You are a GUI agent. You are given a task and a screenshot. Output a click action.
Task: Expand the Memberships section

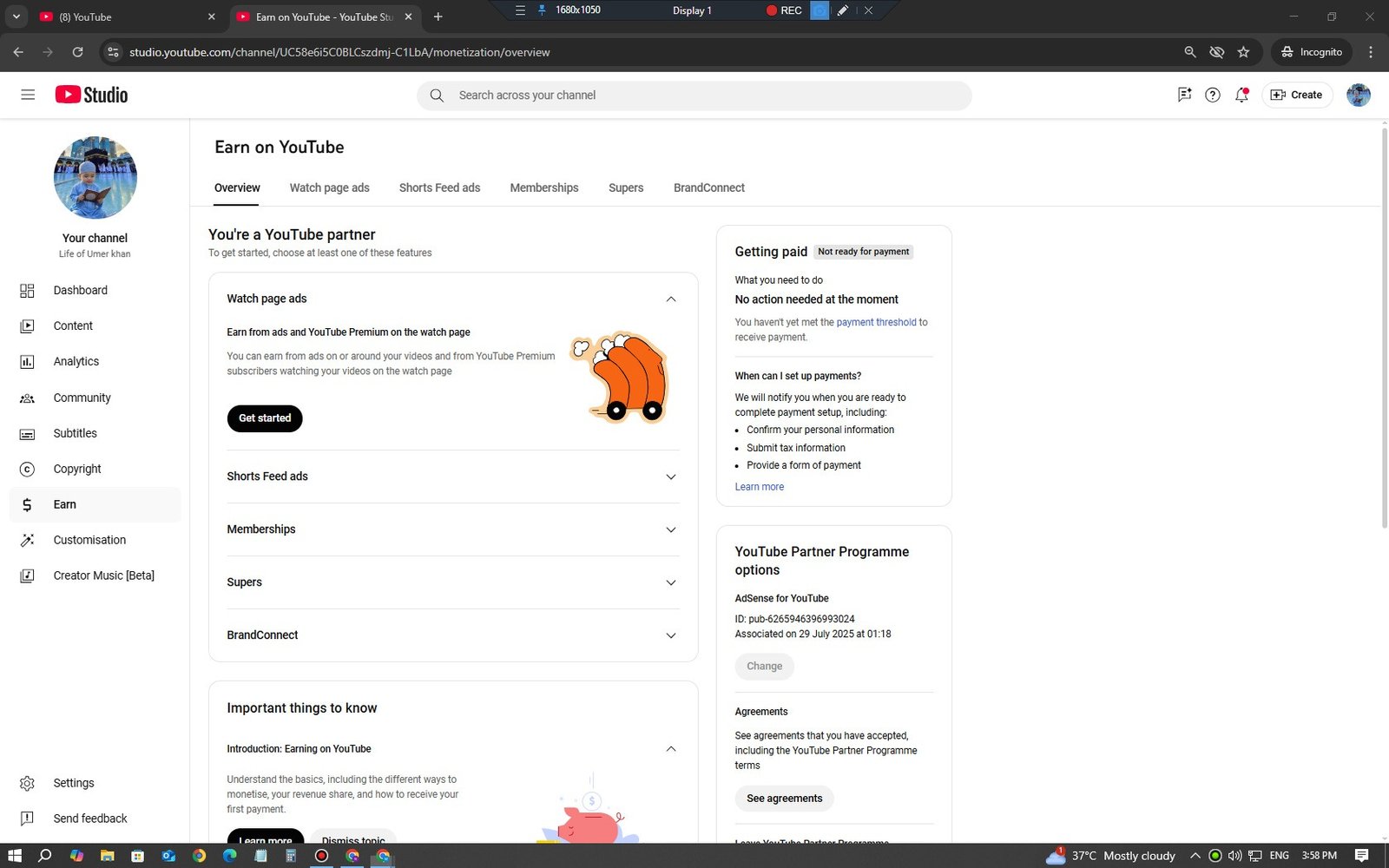(670, 529)
